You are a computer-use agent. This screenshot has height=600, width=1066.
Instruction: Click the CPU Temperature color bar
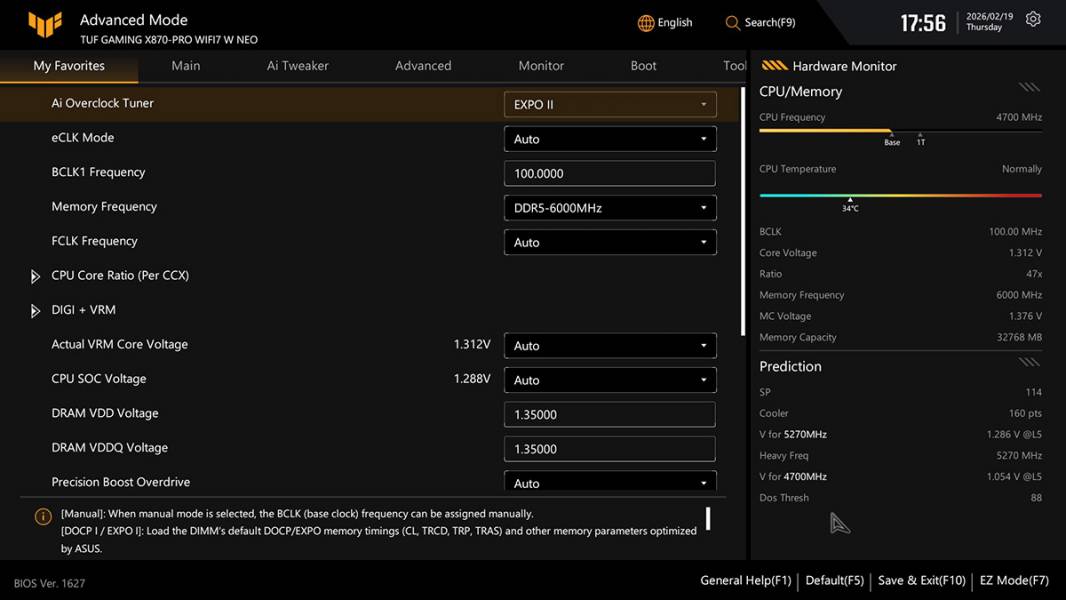click(900, 196)
